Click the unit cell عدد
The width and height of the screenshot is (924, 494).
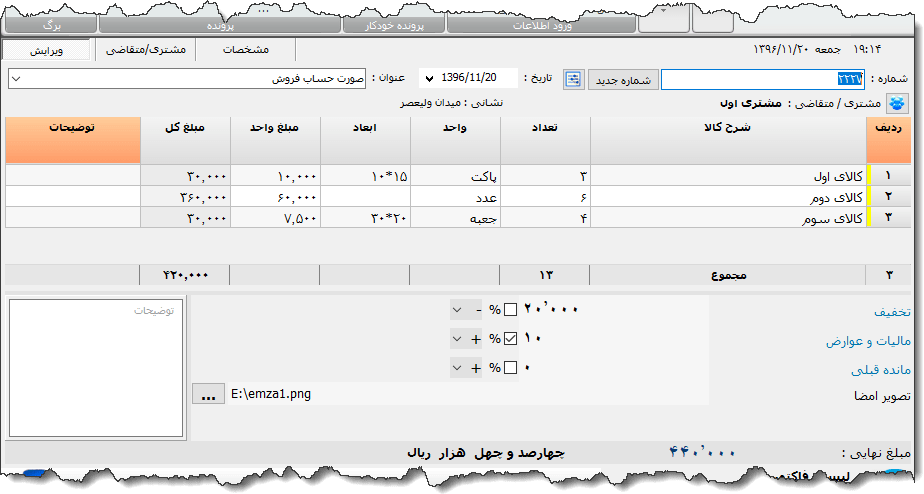click(455, 197)
